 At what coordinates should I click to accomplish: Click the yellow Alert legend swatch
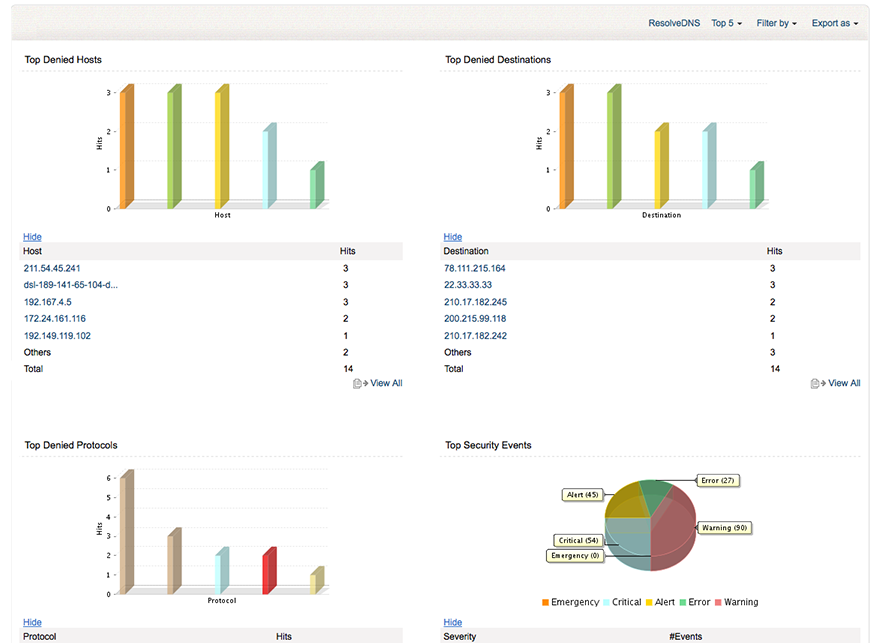point(649,602)
